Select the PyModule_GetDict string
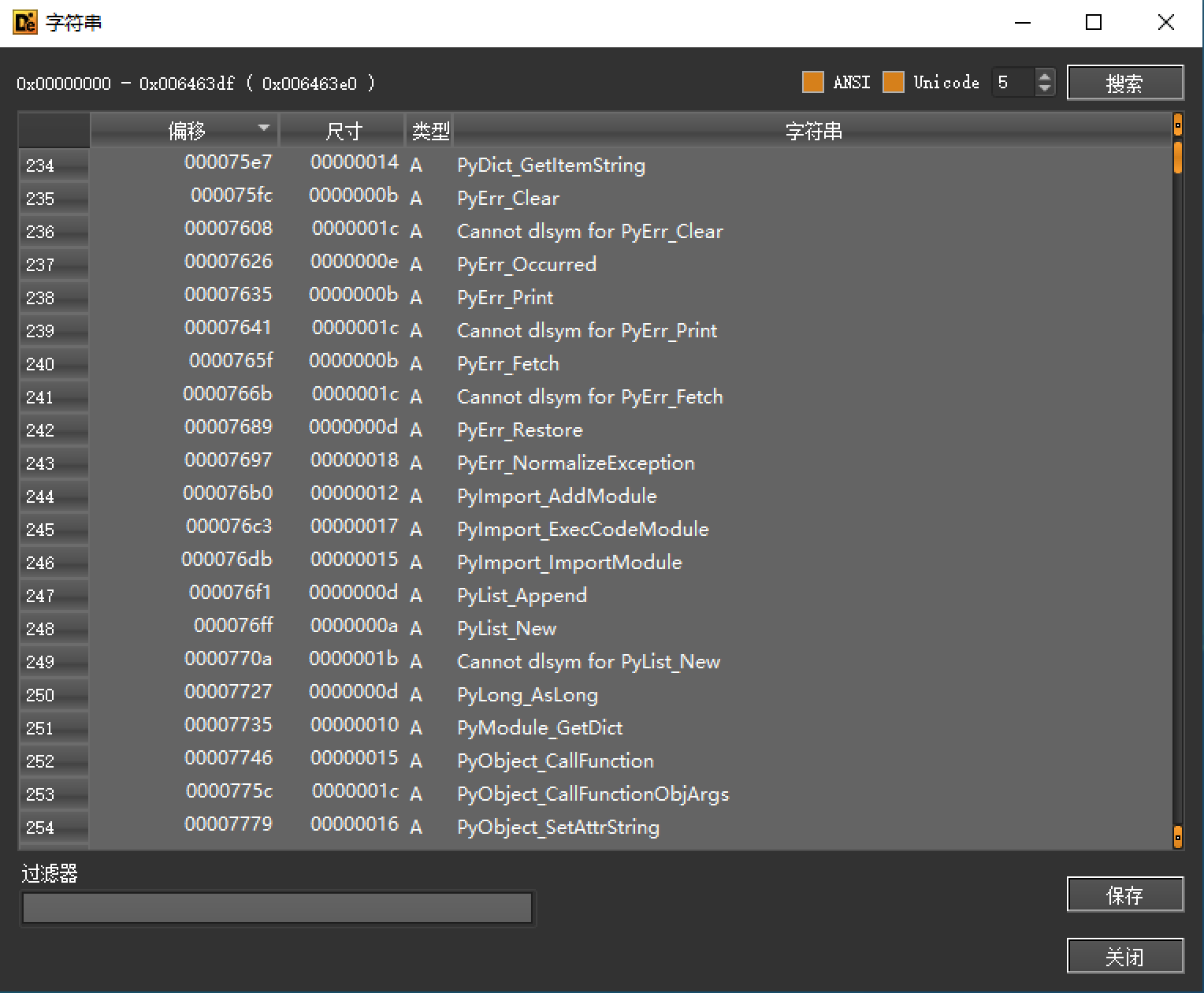 point(540,727)
